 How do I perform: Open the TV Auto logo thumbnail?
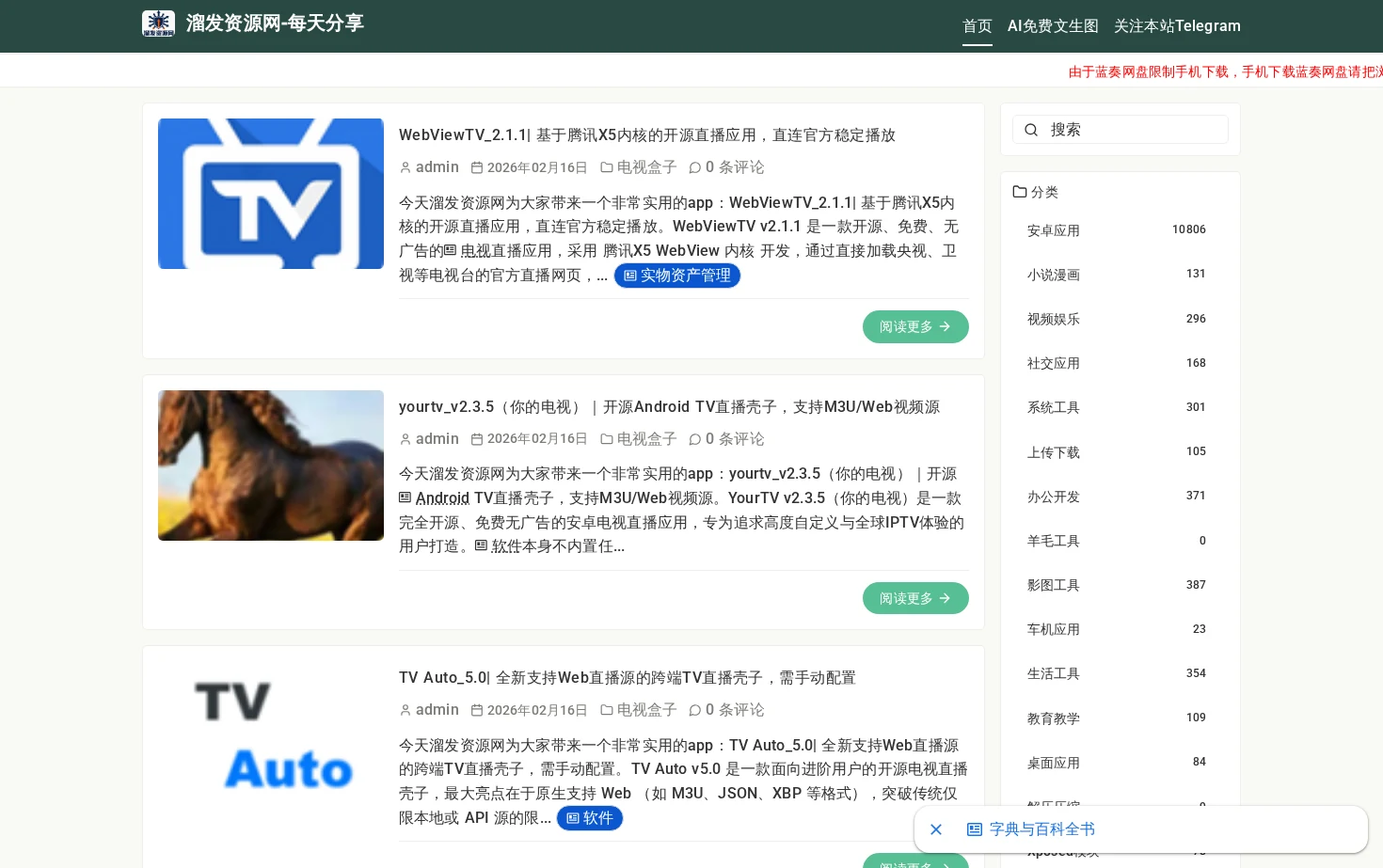[x=271, y=736]
